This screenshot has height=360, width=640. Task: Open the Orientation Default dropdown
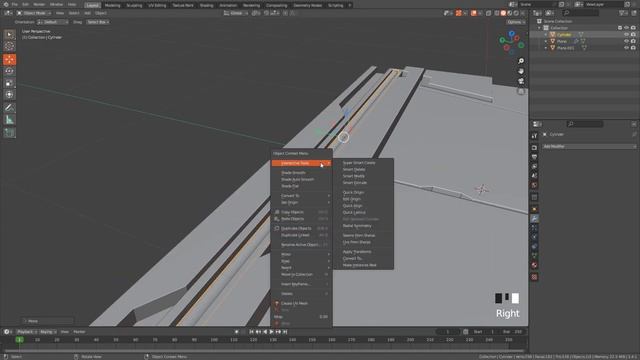pos(53,22)
